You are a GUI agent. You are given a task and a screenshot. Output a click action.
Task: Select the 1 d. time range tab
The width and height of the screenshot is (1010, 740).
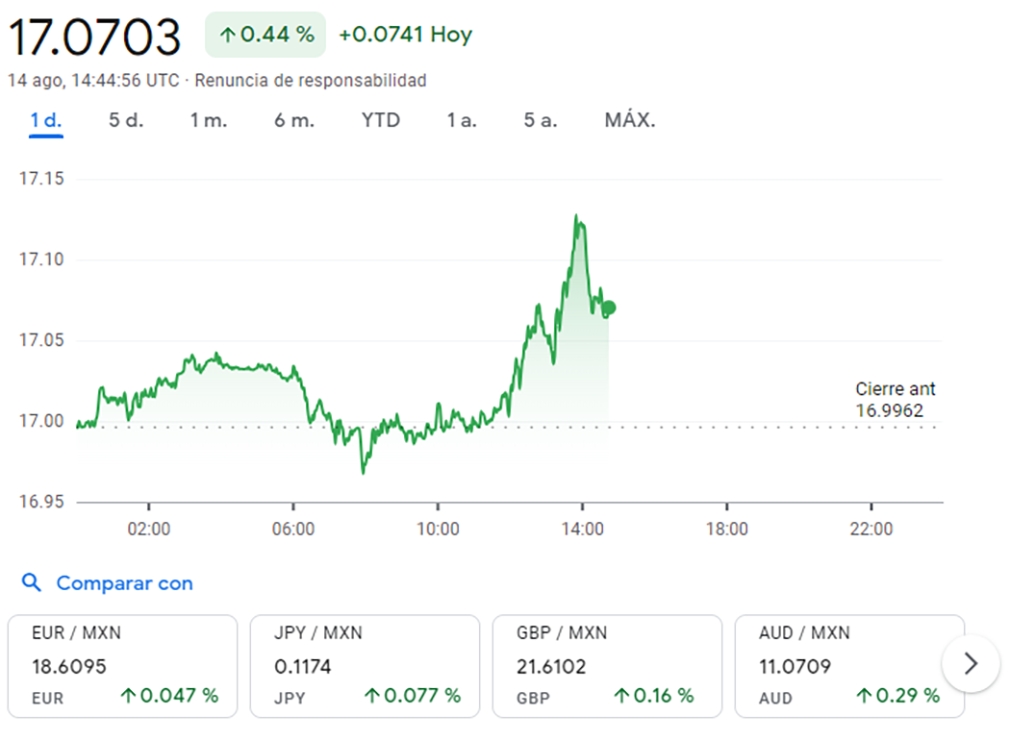pyautogui.click(x=46, y=121)
